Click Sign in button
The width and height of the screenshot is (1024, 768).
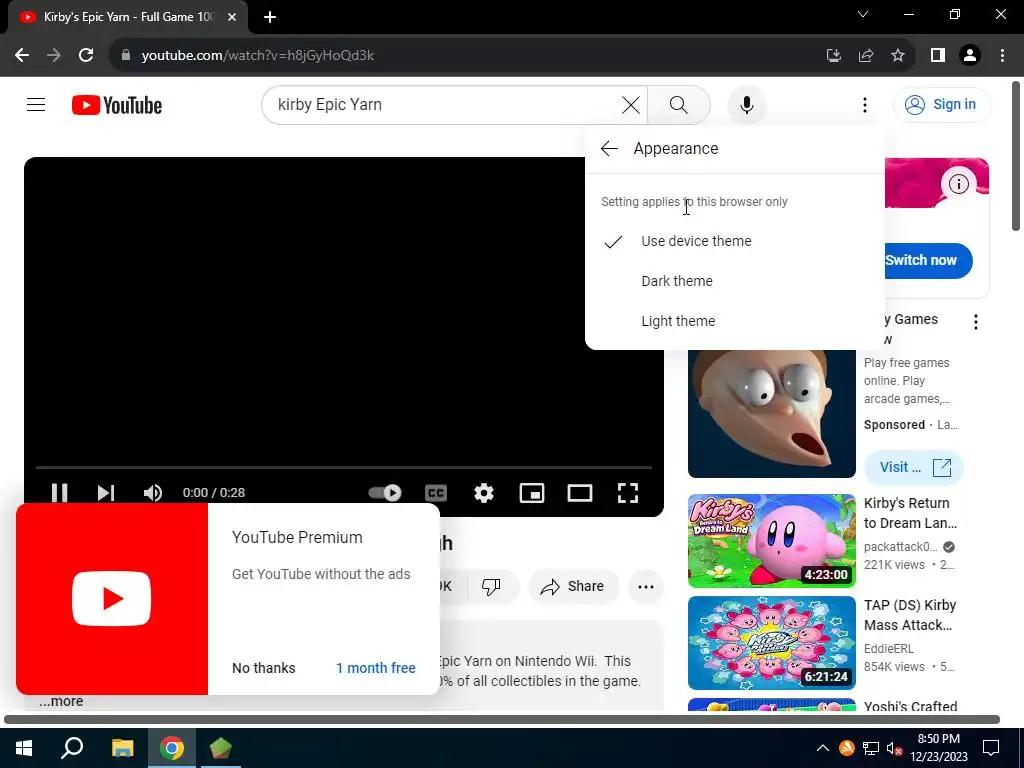tap(942, 104)
